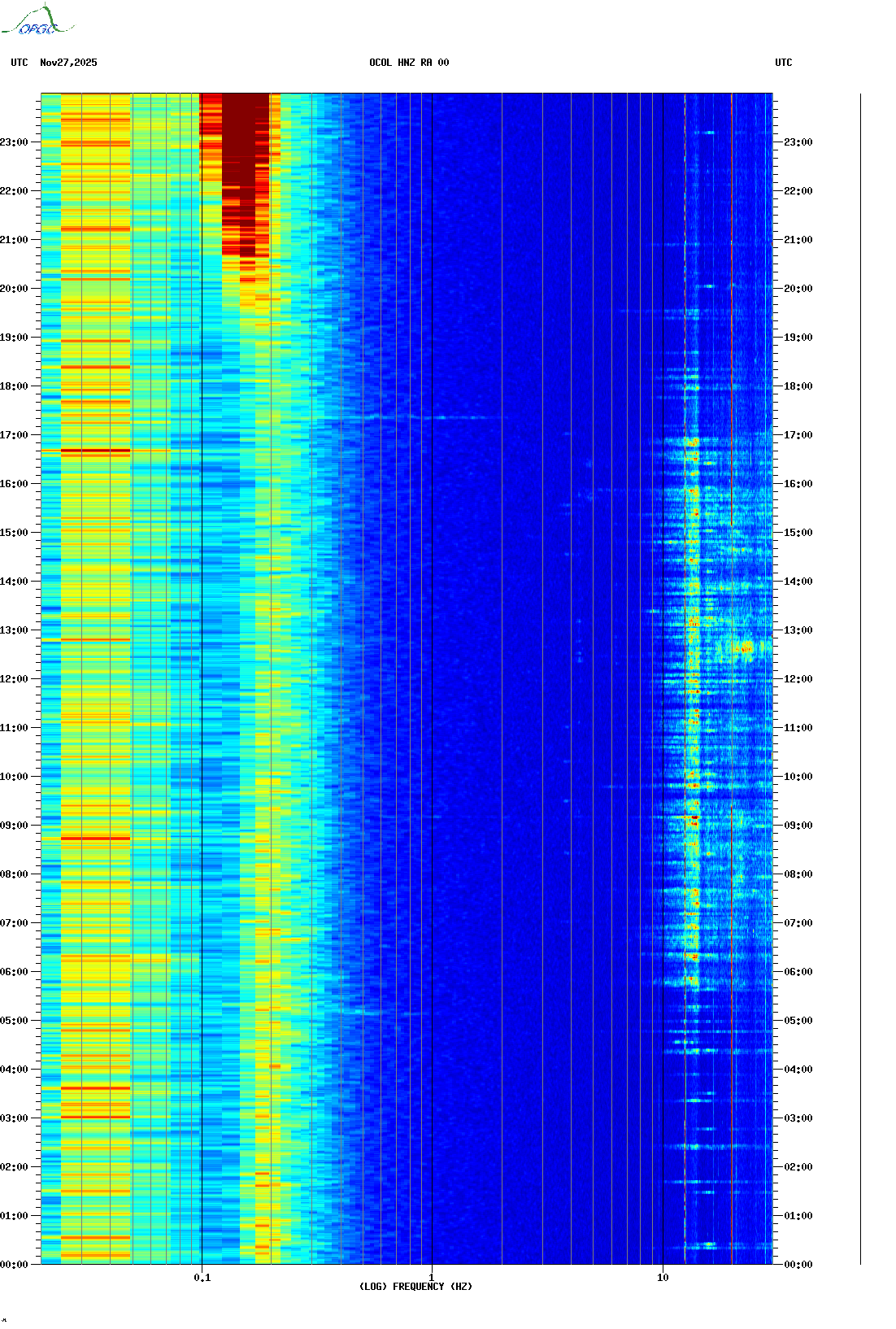The height and width of the screenshot is (1329, 896).
Task: Click the station title OCOL HNZ RA 00
Action: click(x=409, y=63)
